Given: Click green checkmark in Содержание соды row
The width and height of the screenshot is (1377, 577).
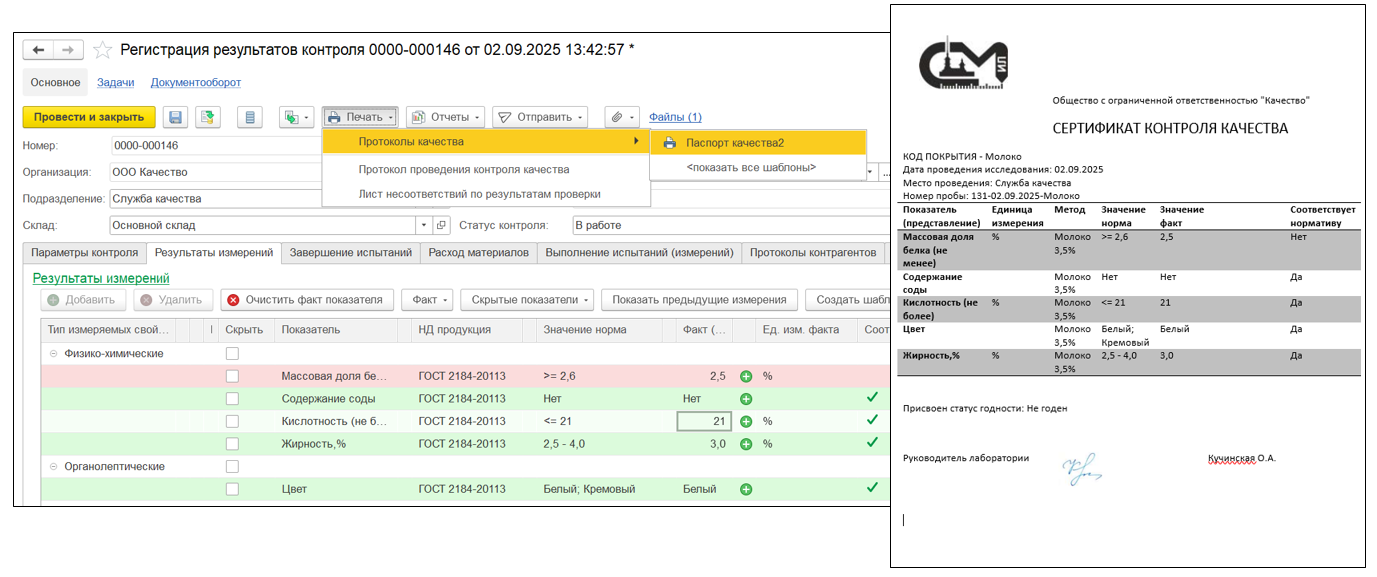Looking at the screenshot, I should click(x=872, y=398).
